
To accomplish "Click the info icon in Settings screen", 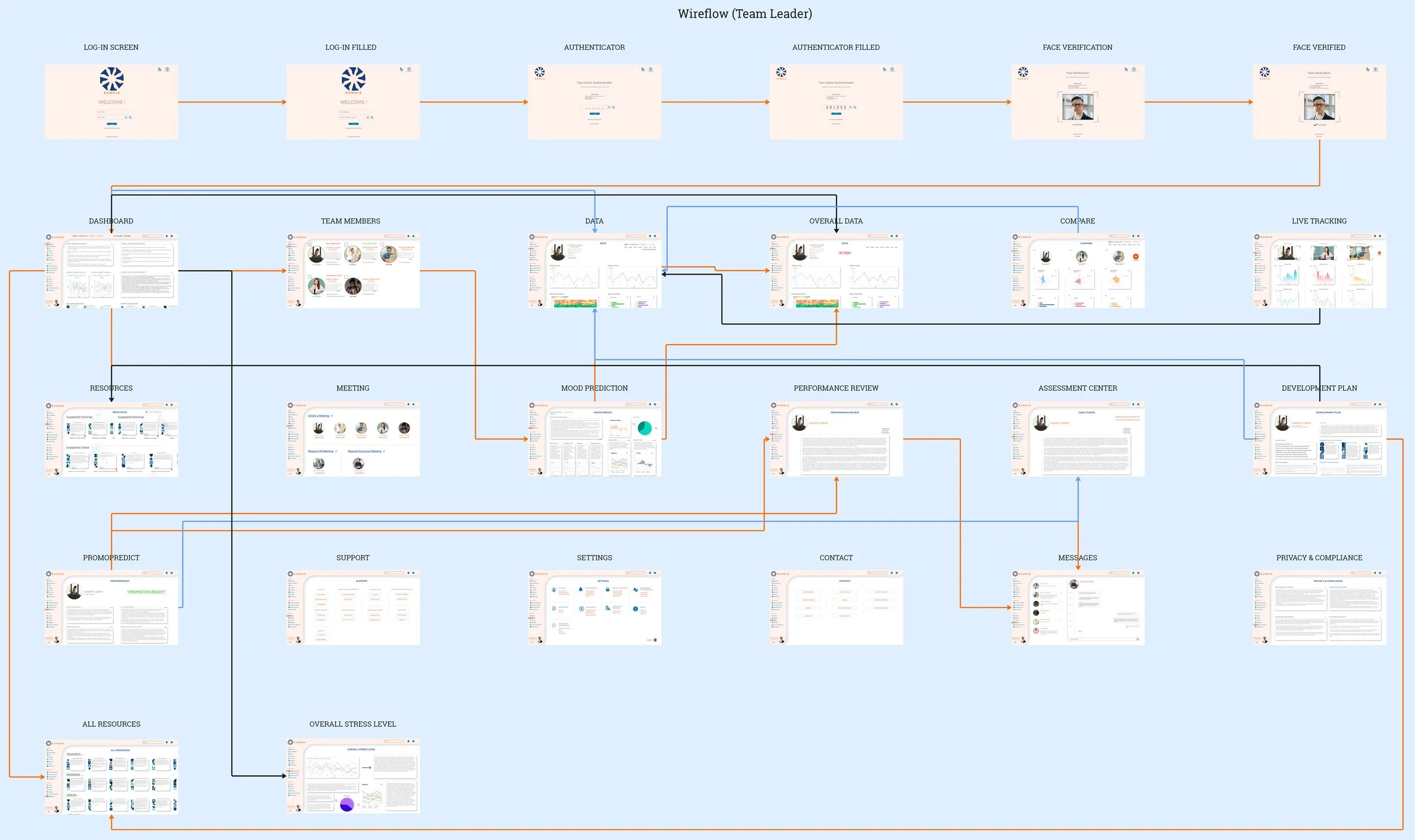I will point(635,609).
